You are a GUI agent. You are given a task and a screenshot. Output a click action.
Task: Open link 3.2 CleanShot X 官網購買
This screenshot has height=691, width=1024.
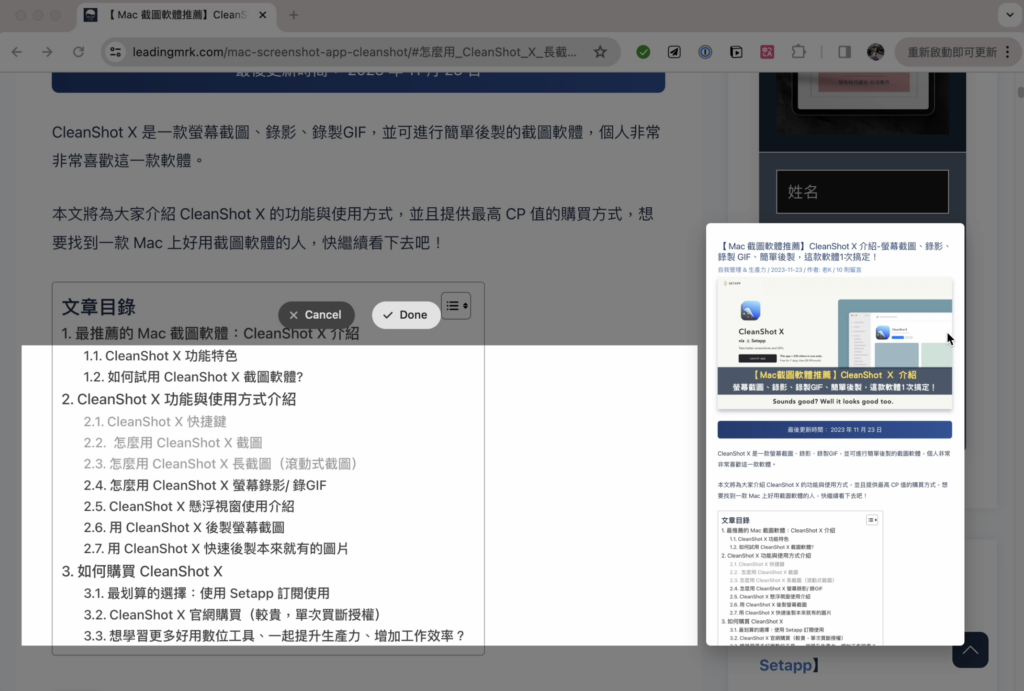(234, 615)
